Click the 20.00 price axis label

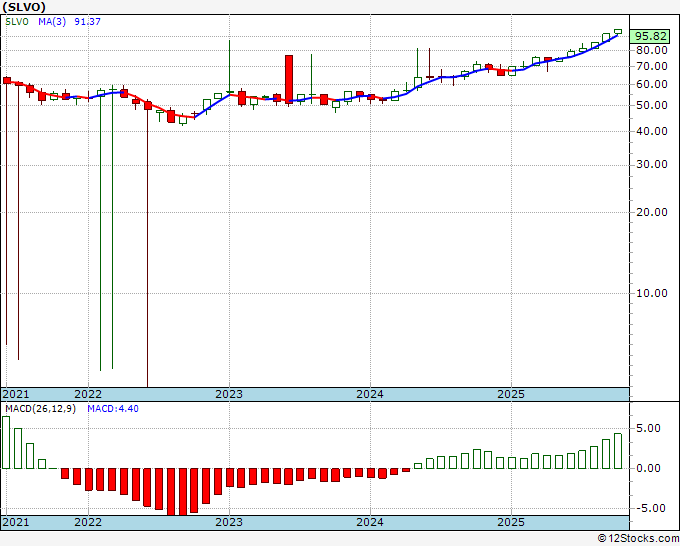(652, 212)
